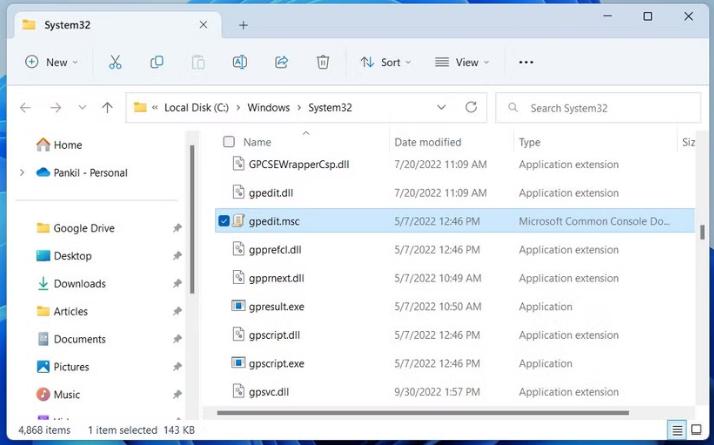Select the GPCSEWrapperCsp.dll file
Viewport: 714px width, 445px height.
[299, 164]
